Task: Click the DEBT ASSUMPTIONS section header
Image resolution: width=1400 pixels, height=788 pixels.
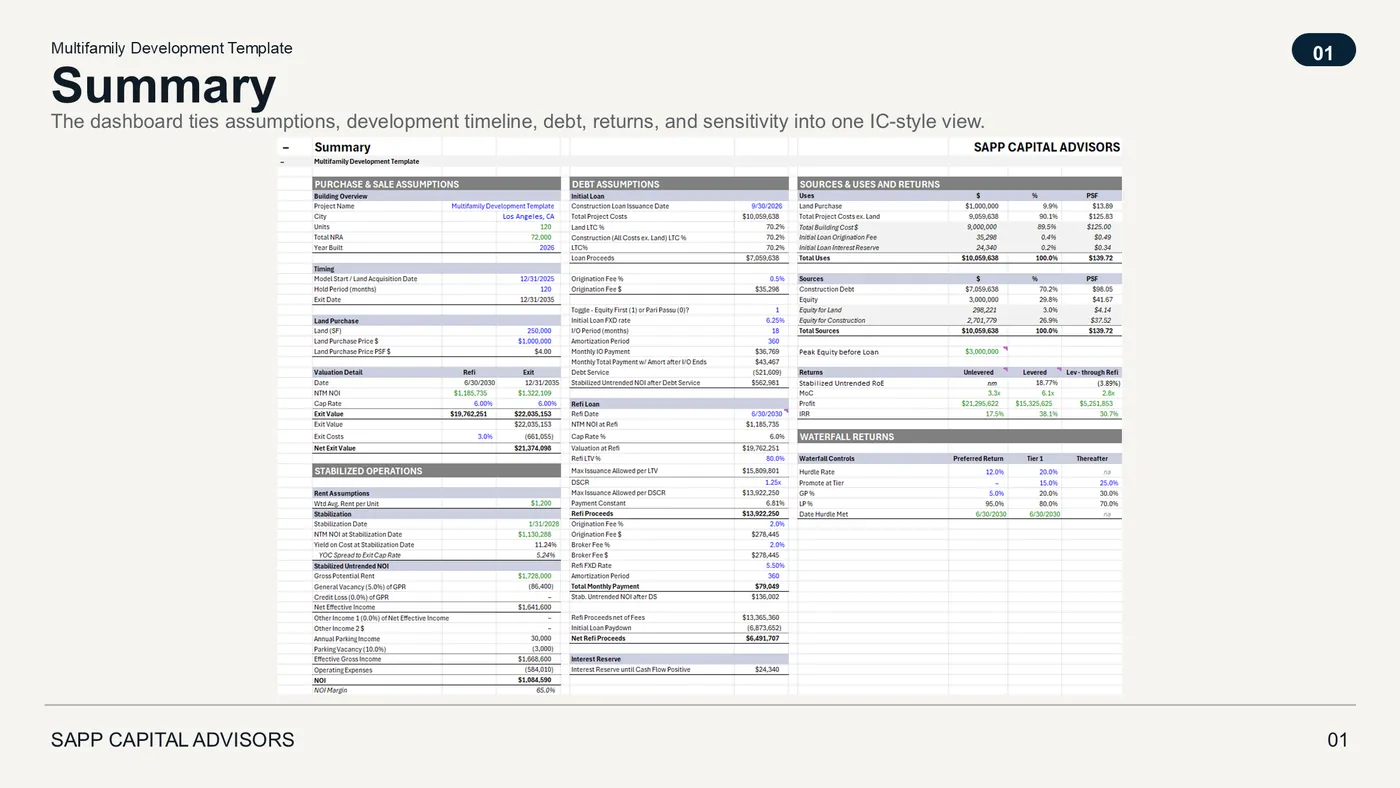Action: click(x=678, y=184)
